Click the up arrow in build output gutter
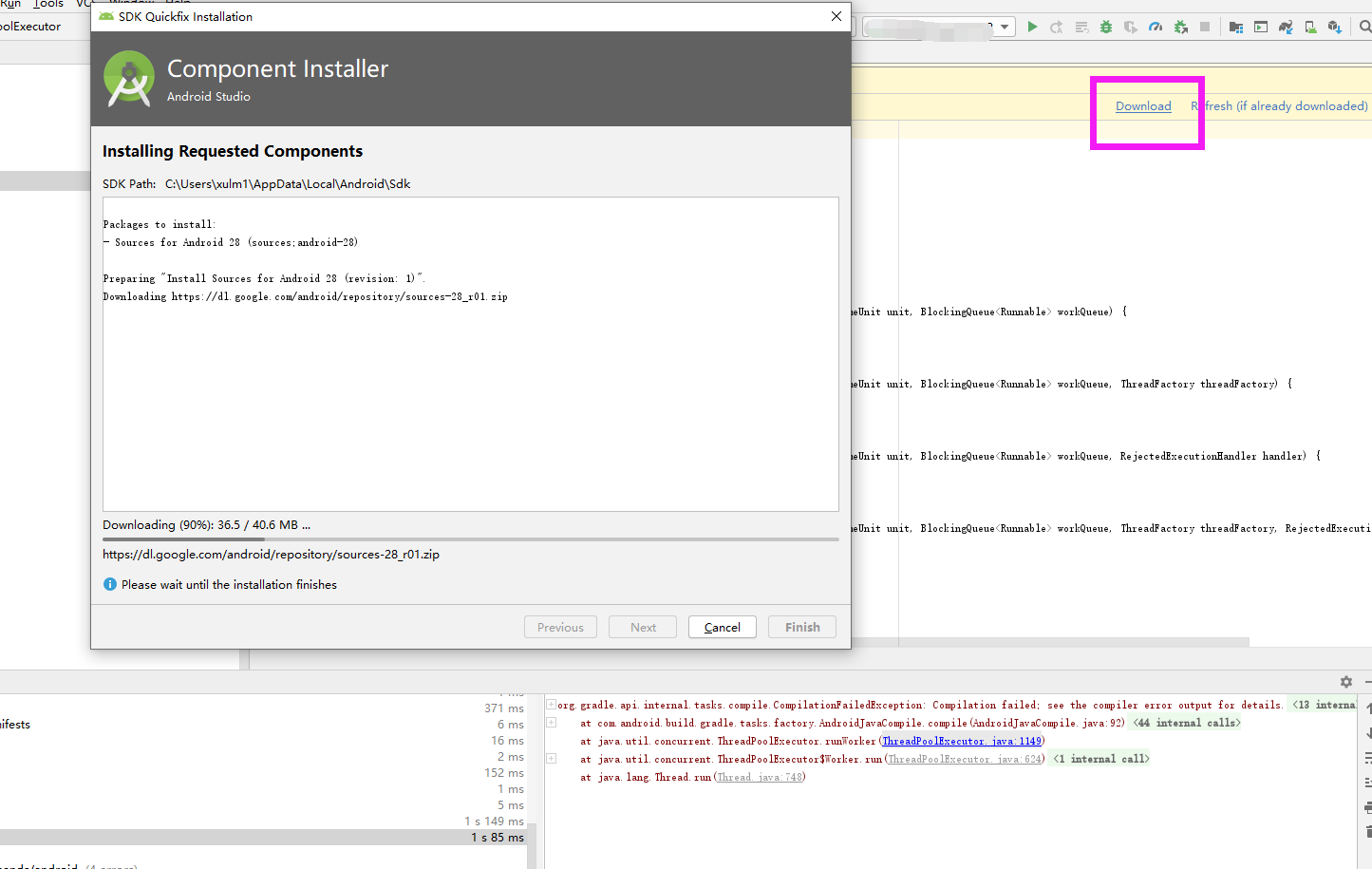The height and width of the screenshot is (869, 1372). point(1368,708)
